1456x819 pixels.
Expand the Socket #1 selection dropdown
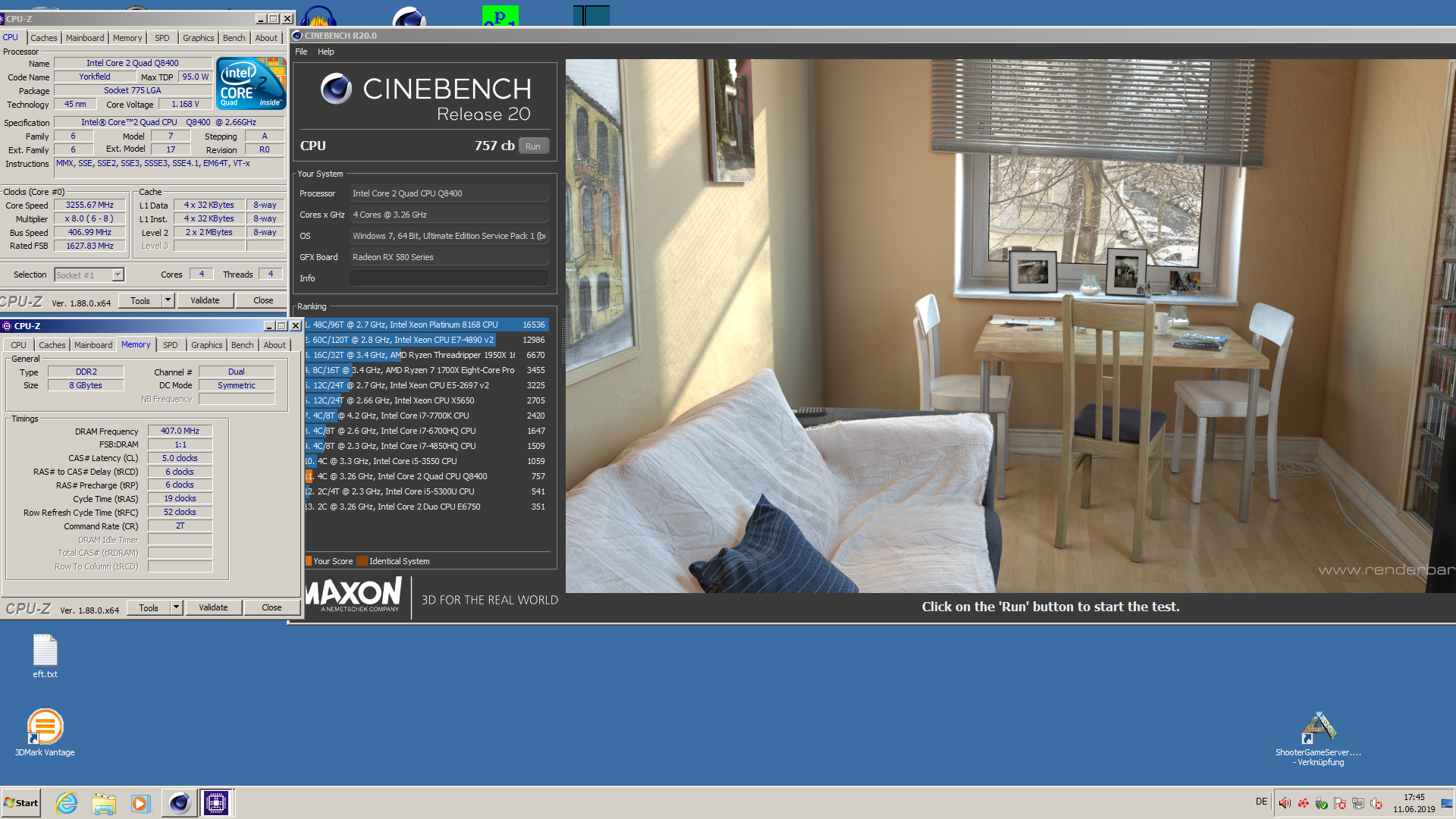[118, 275]
